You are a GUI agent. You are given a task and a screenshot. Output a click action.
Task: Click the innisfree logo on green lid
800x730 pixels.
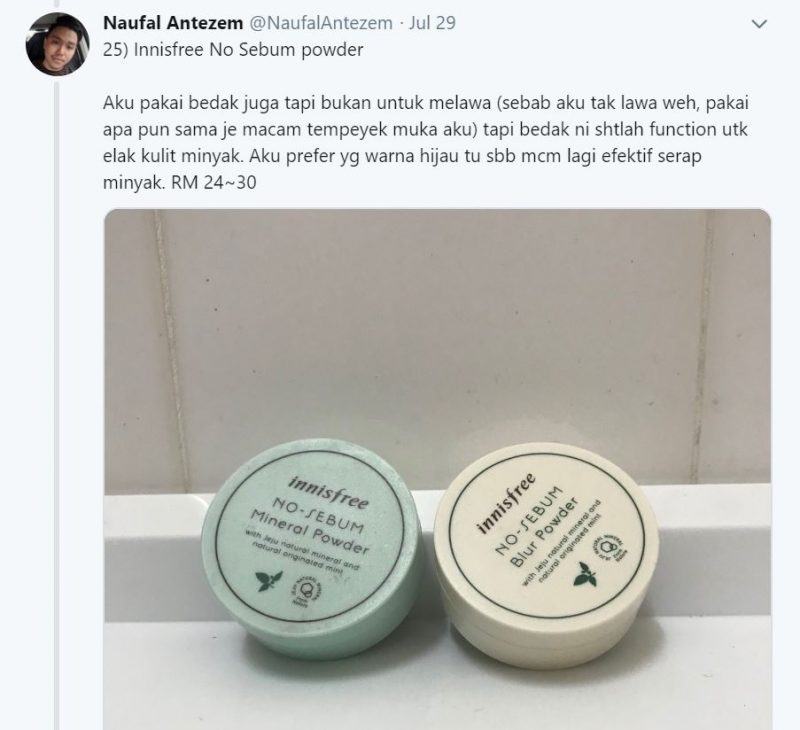tap(329, 492)
